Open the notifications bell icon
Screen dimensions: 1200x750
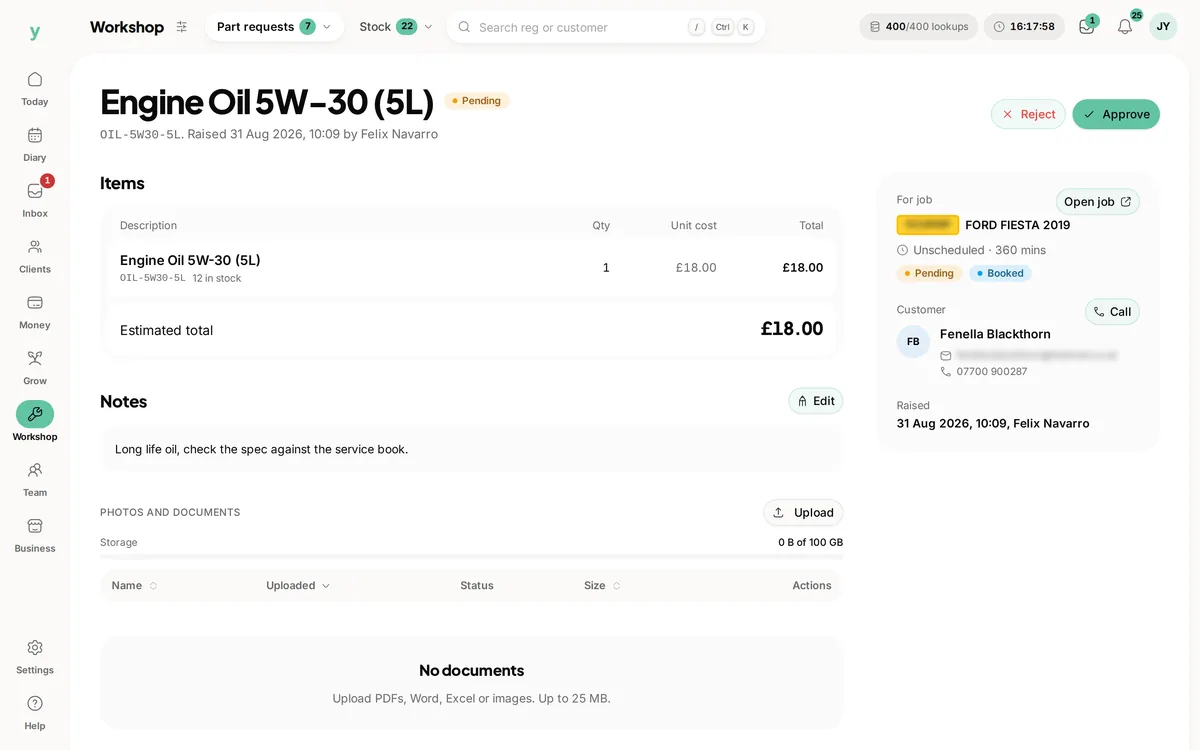click(1125, 27)
